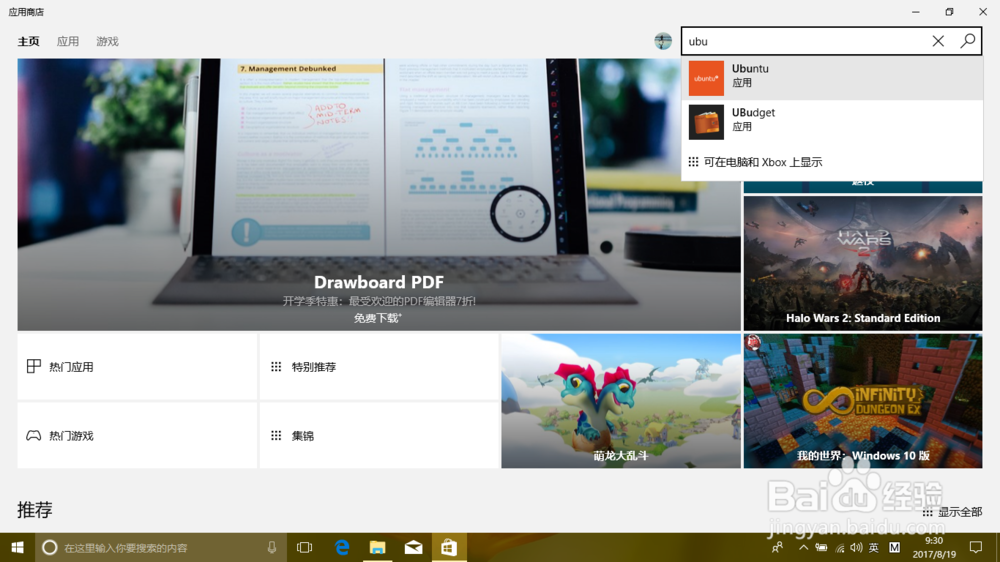Open the Drawboard PDF featured banner
The height and width of the screenshot is (562, 1000).
379,195
